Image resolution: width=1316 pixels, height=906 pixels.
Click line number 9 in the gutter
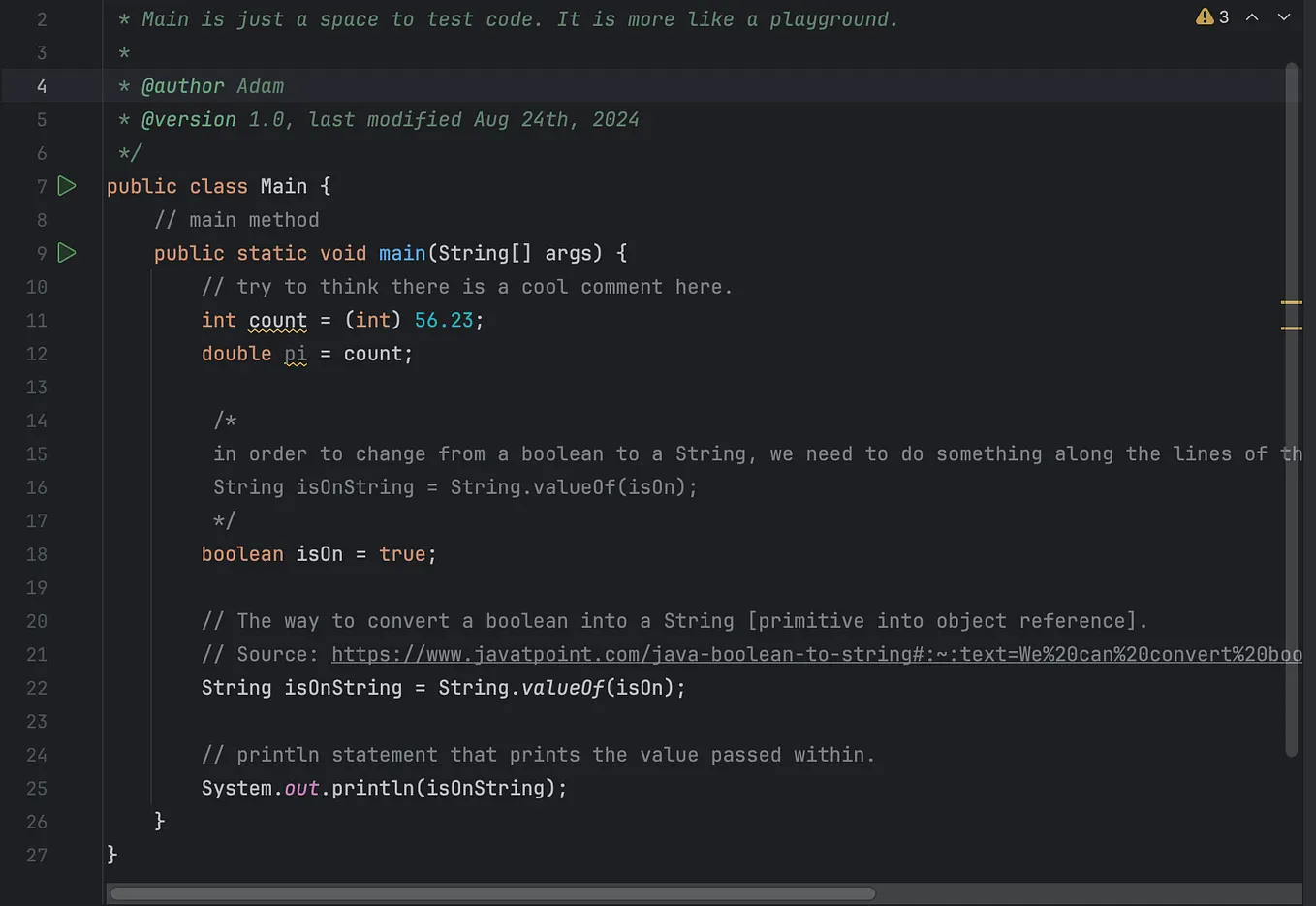[x=41, y=253]
